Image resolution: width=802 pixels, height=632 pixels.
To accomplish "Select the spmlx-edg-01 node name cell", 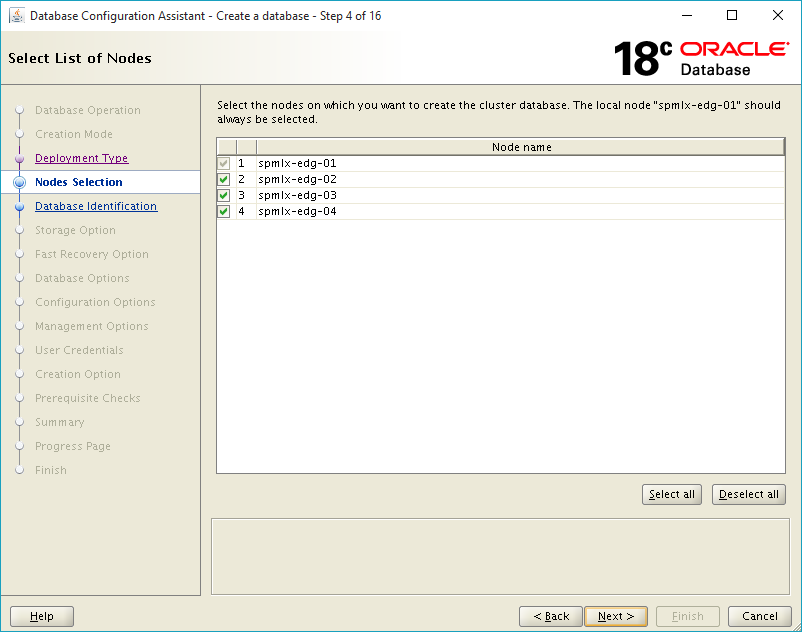I will 521,164.
